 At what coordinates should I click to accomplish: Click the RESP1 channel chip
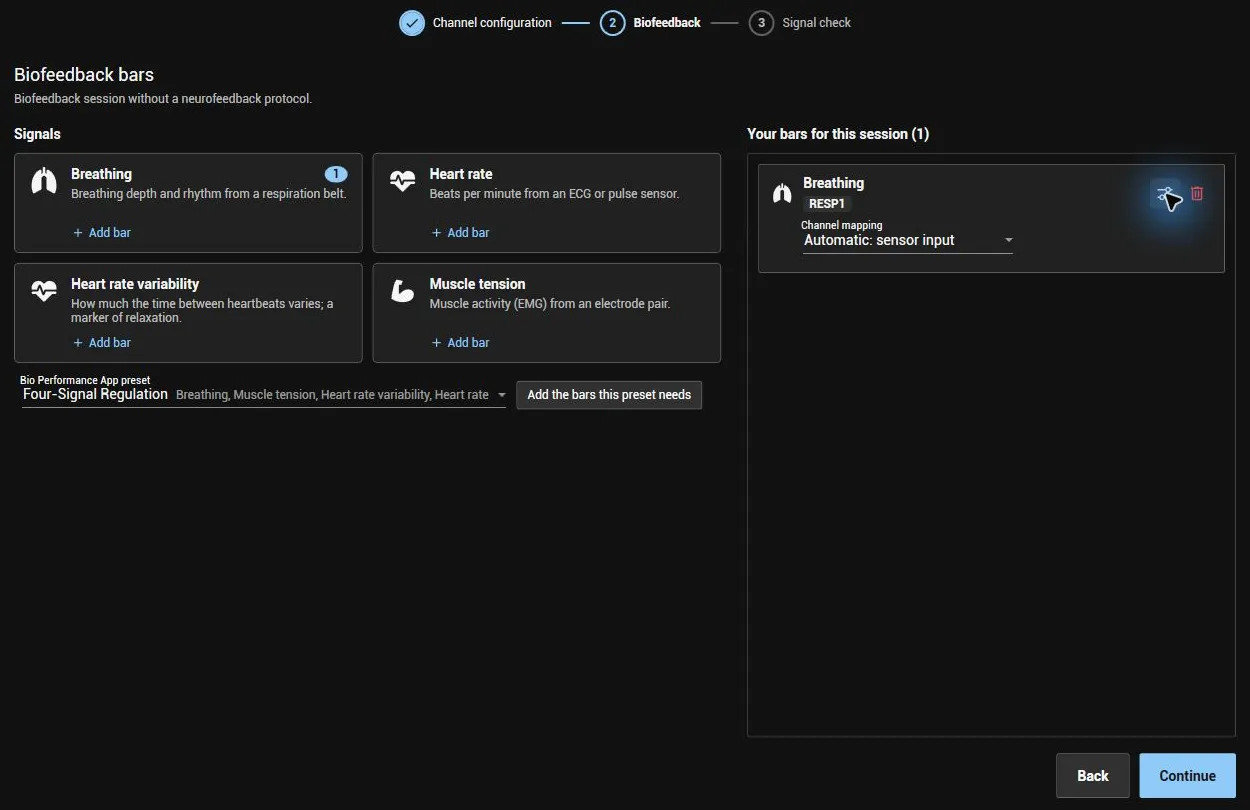coord(827,203)
